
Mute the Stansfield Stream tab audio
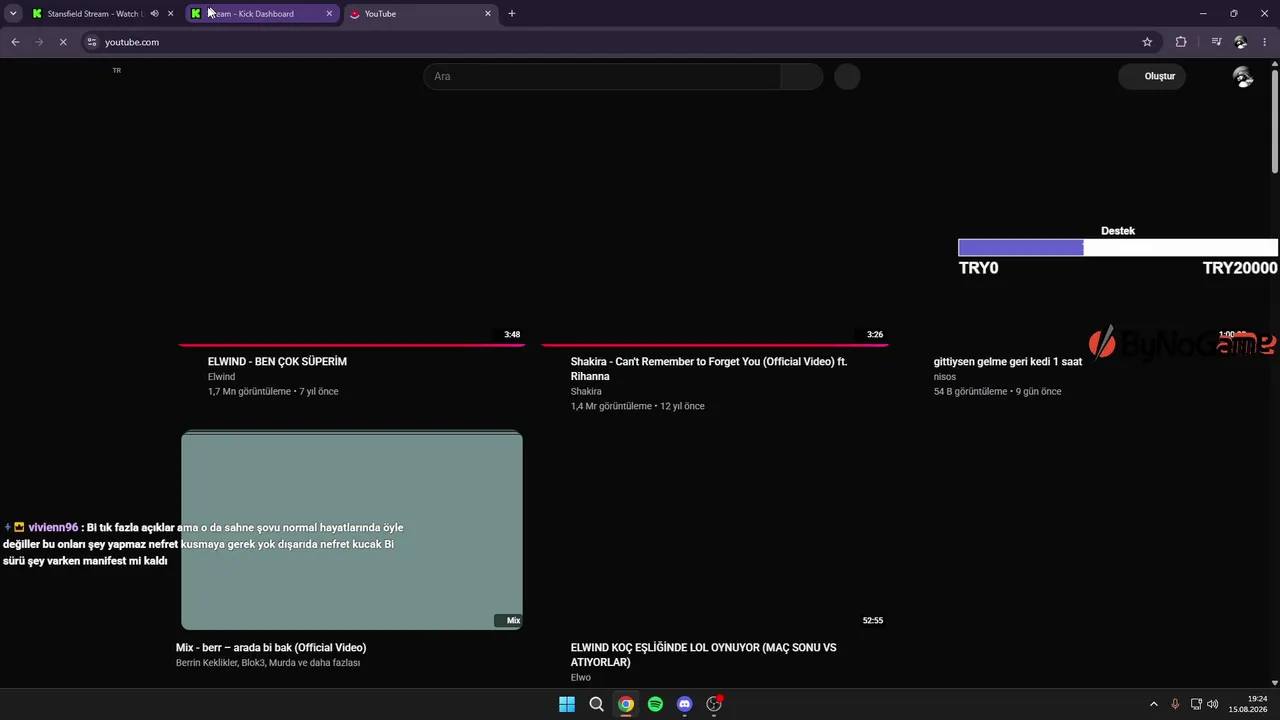[x=154, y=14]
